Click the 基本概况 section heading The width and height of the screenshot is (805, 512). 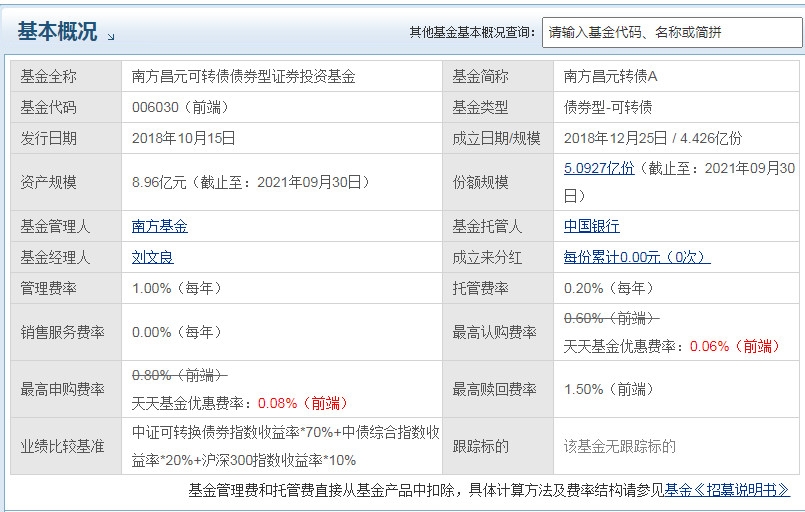coord(57,31)
